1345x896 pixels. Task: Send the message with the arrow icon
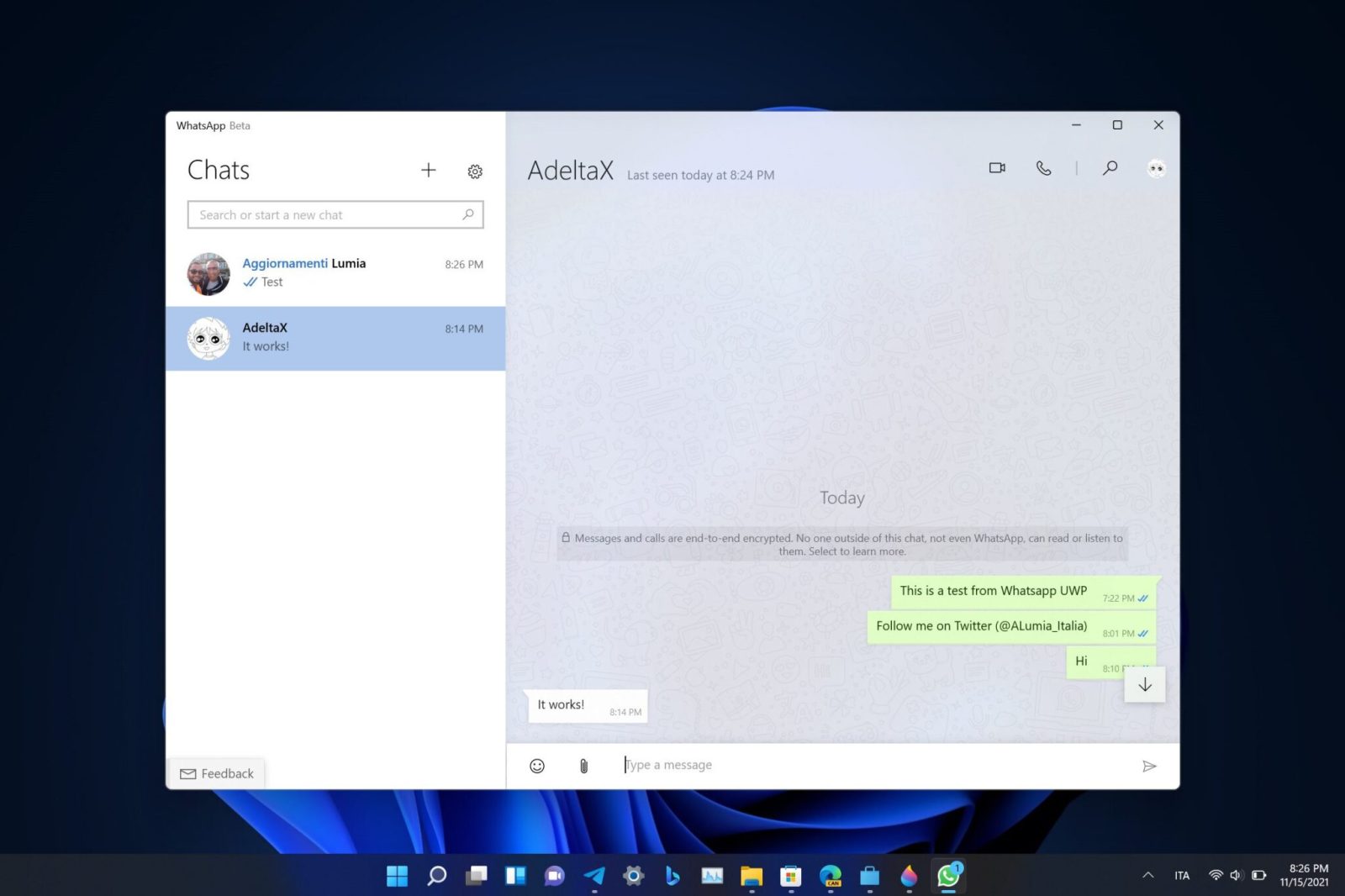(1151, 766)
